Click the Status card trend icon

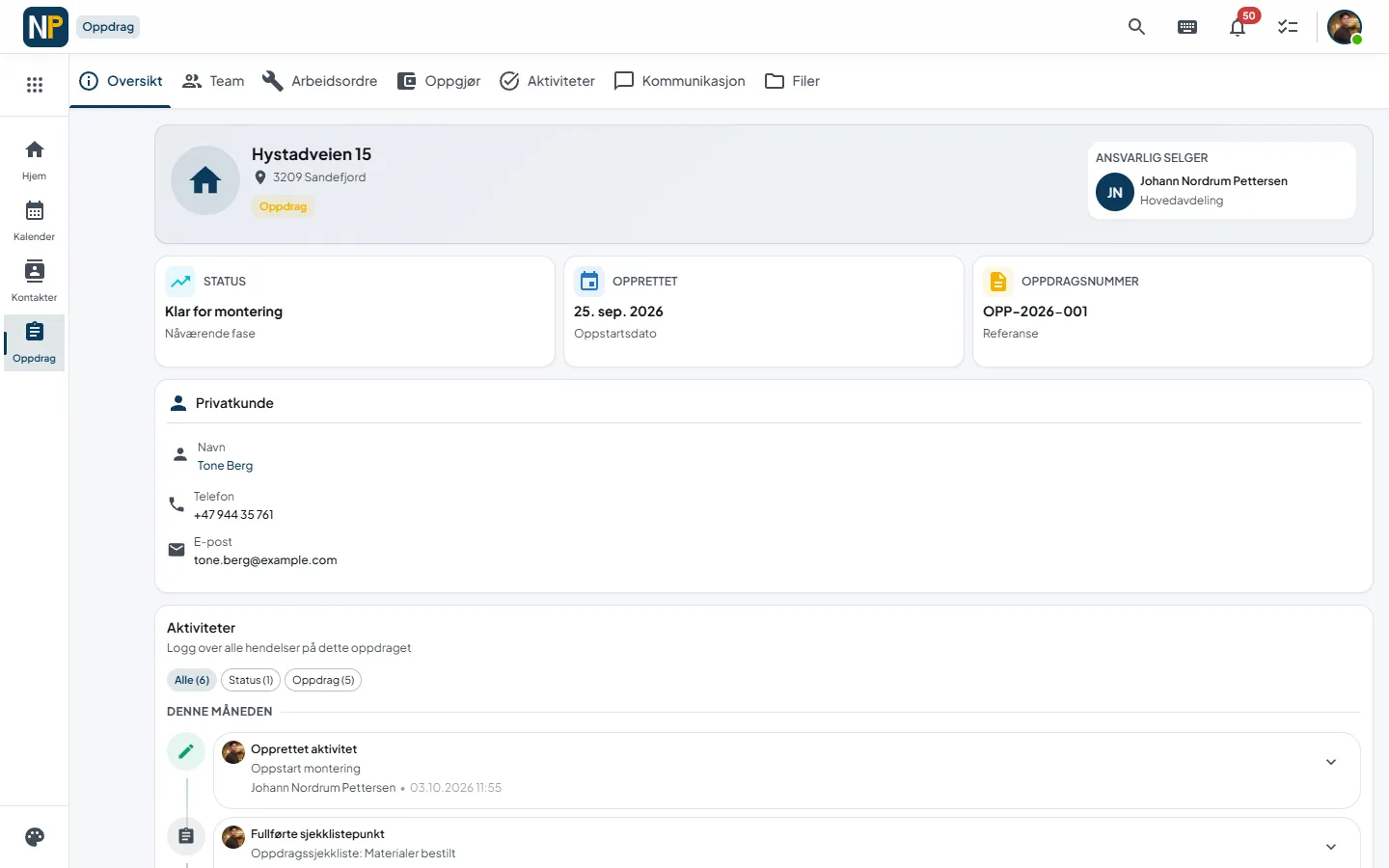point(180,282)
